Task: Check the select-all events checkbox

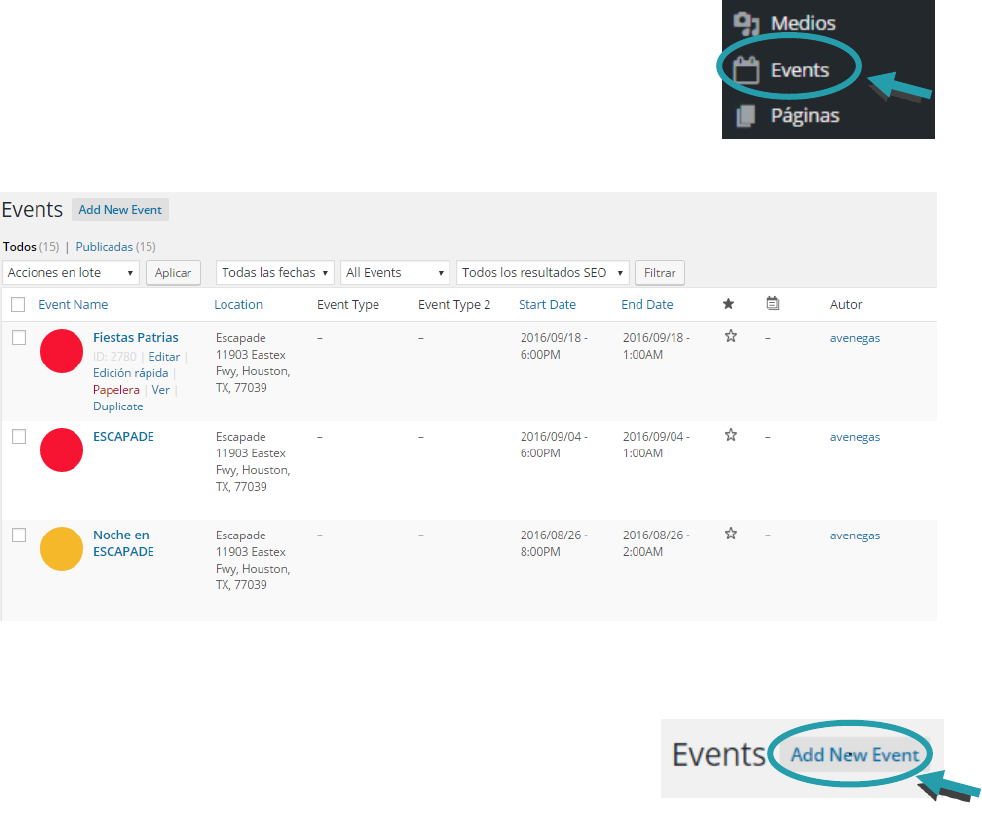Action: (18, 304)
